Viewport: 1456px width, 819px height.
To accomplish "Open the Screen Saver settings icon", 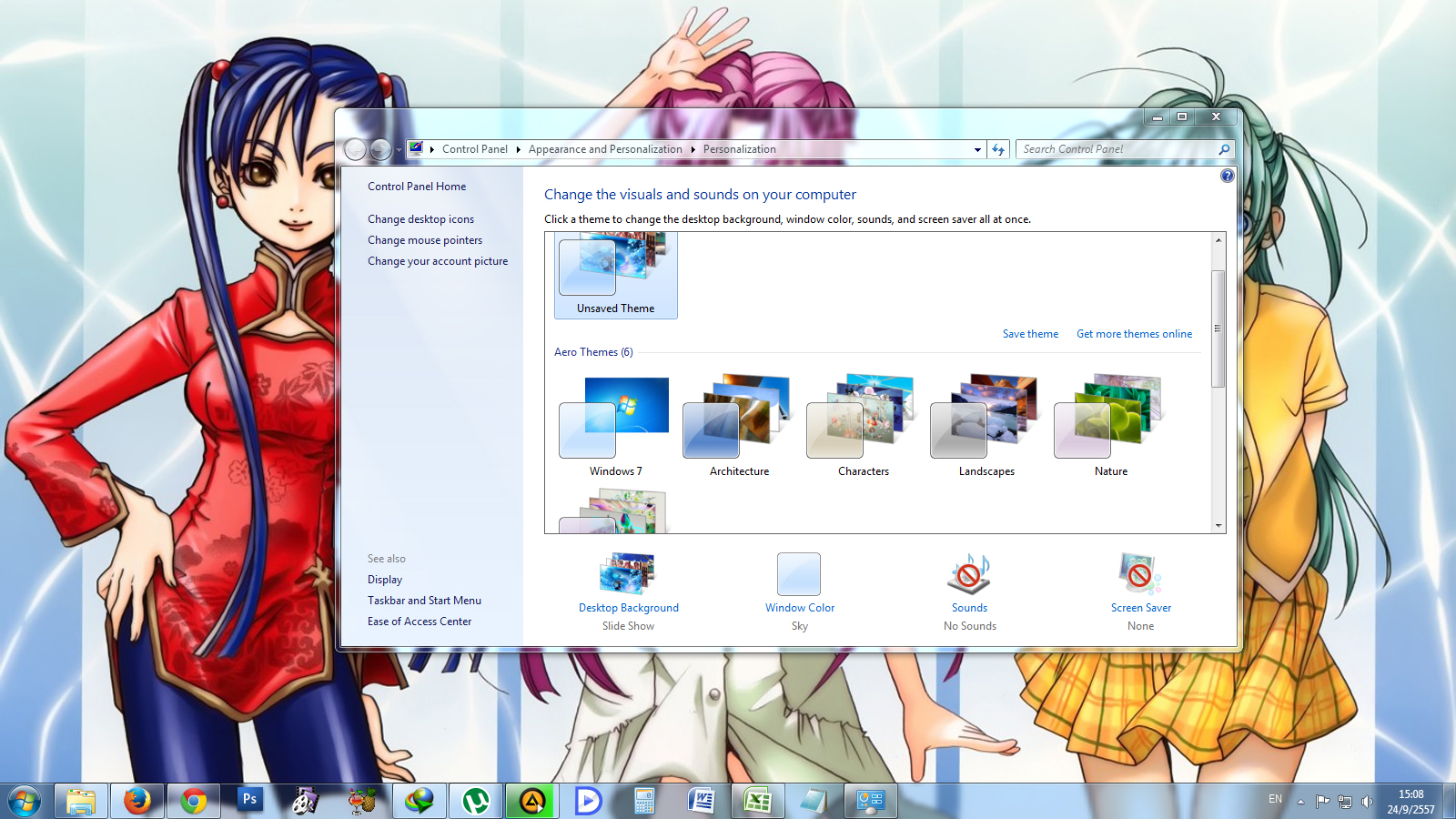I will (1140, 574).
